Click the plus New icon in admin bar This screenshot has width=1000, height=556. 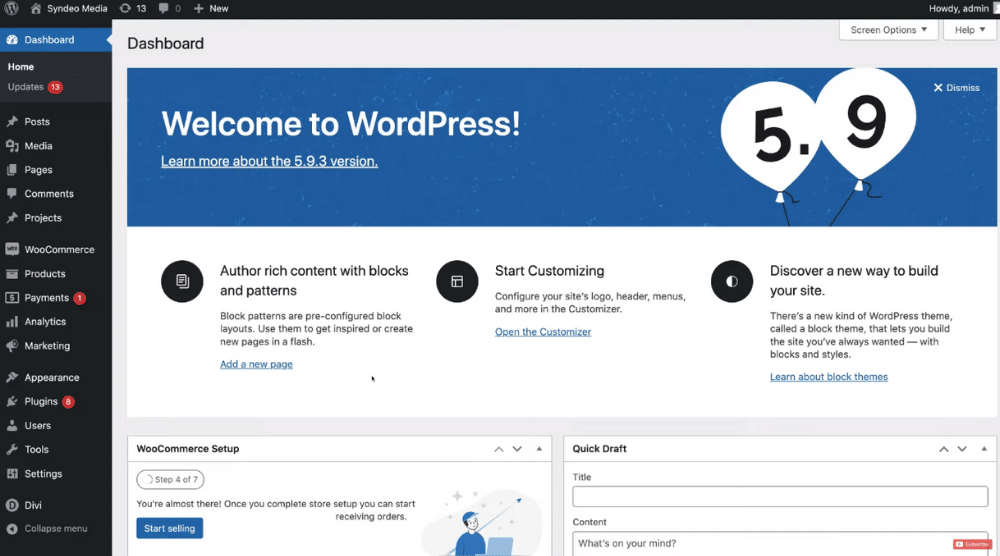(198, 8)
